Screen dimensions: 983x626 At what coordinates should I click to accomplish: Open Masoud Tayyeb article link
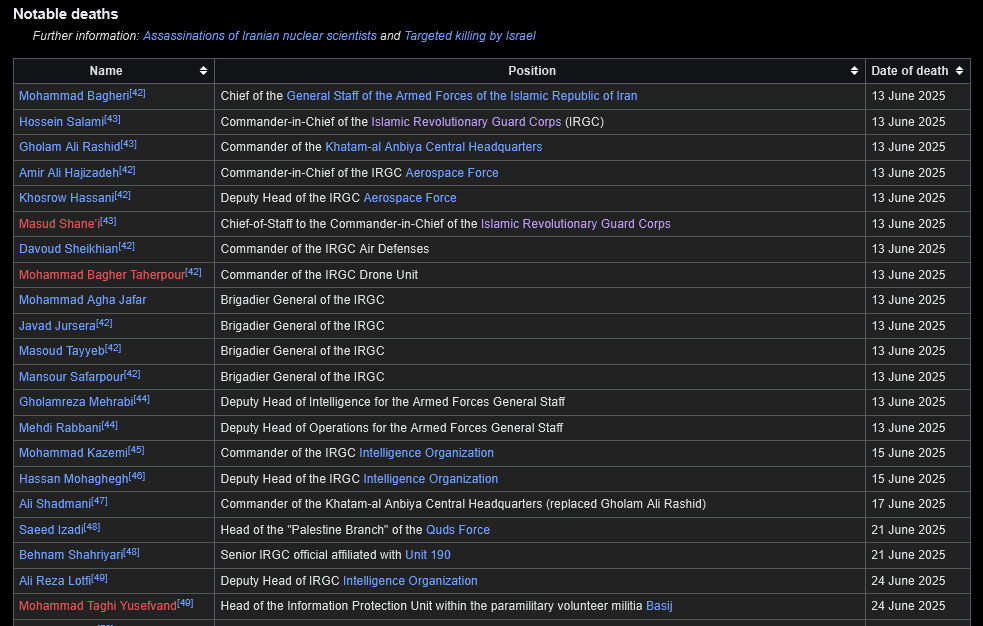click(61, 351)
